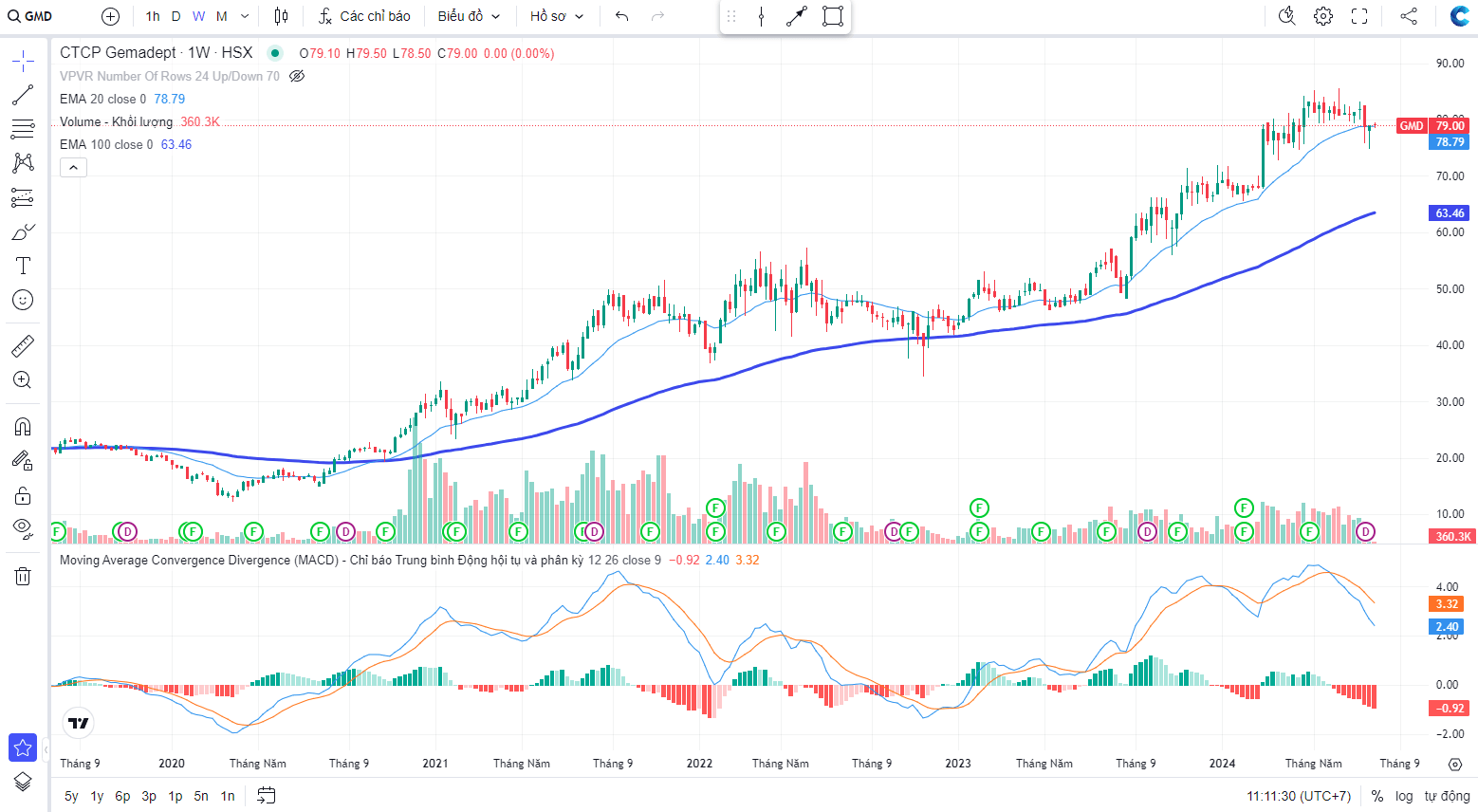The height and width of the screenshot is (812, 1478).
Task: Toggle tự động auto scale
Action: coord(1447,796)
